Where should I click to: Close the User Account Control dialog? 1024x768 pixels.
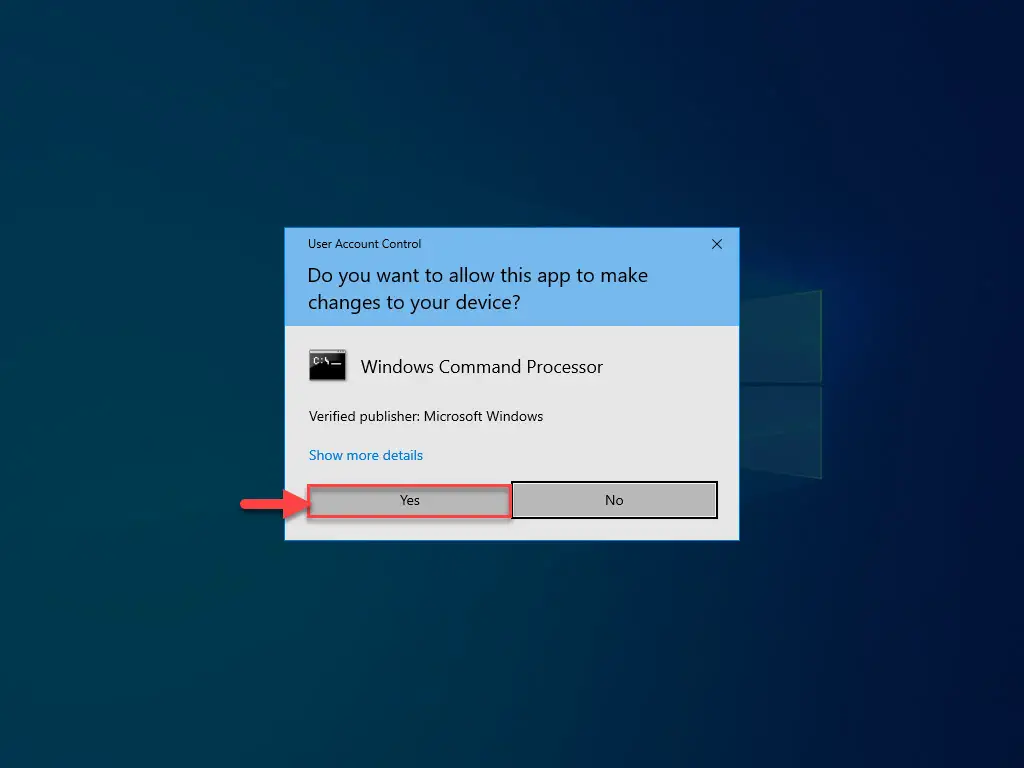pos(716,244)
